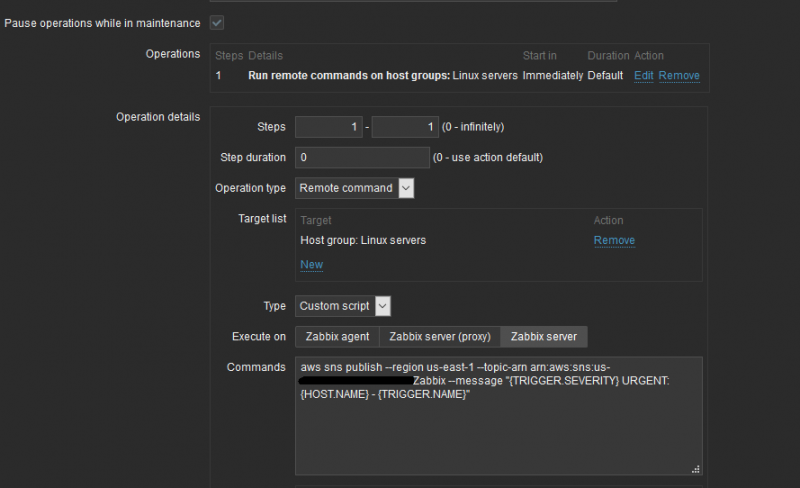Viewport: 800px width, 488px height.
Task: Select the Run remote commands operation row
Action: tap(383, 76)
